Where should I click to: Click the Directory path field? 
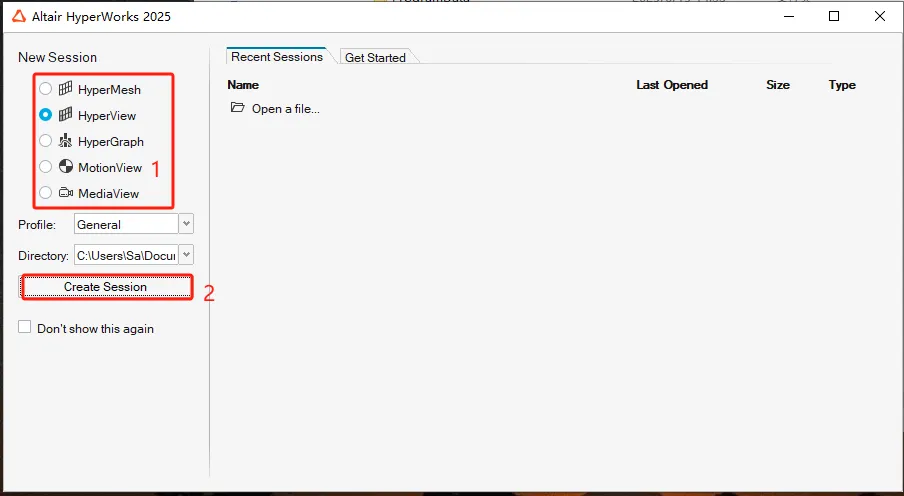(x=126, y=255)
